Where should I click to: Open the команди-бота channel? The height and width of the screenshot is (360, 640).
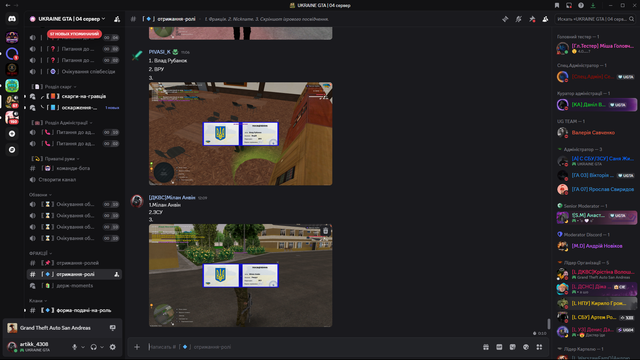click(x=75, y=168)
